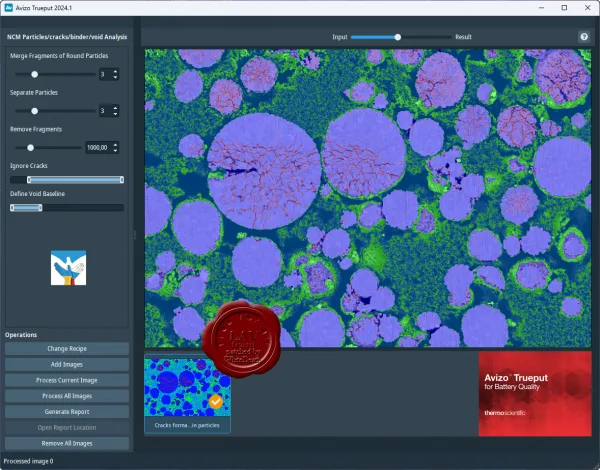Click the Merge Fragments of Round Particles slider handle
Viewport: 600px width, 470px height.
(34, 74)
